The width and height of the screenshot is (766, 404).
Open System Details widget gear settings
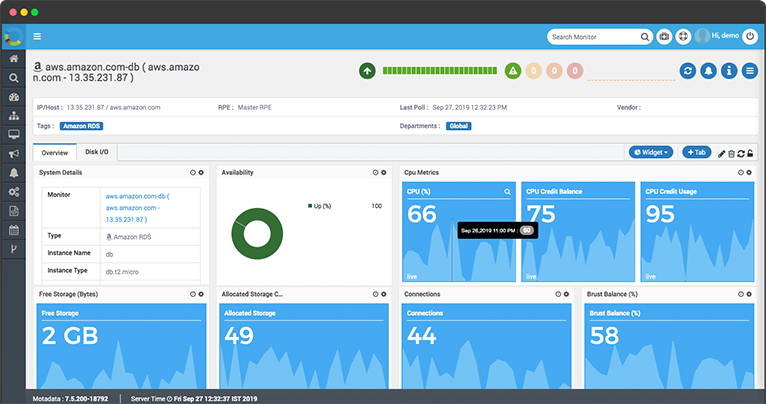tap(201, 172)
